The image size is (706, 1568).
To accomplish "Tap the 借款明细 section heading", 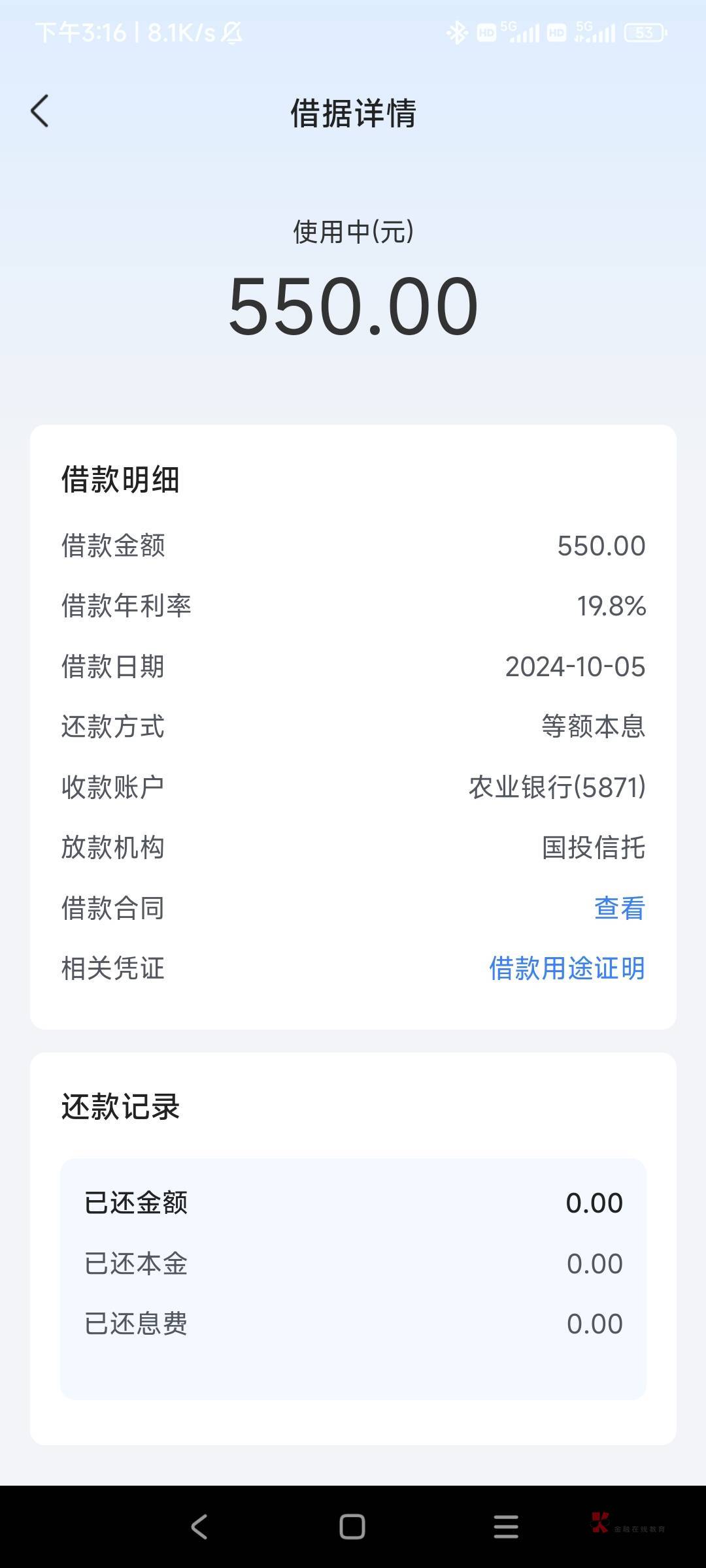I will (120, 480).
